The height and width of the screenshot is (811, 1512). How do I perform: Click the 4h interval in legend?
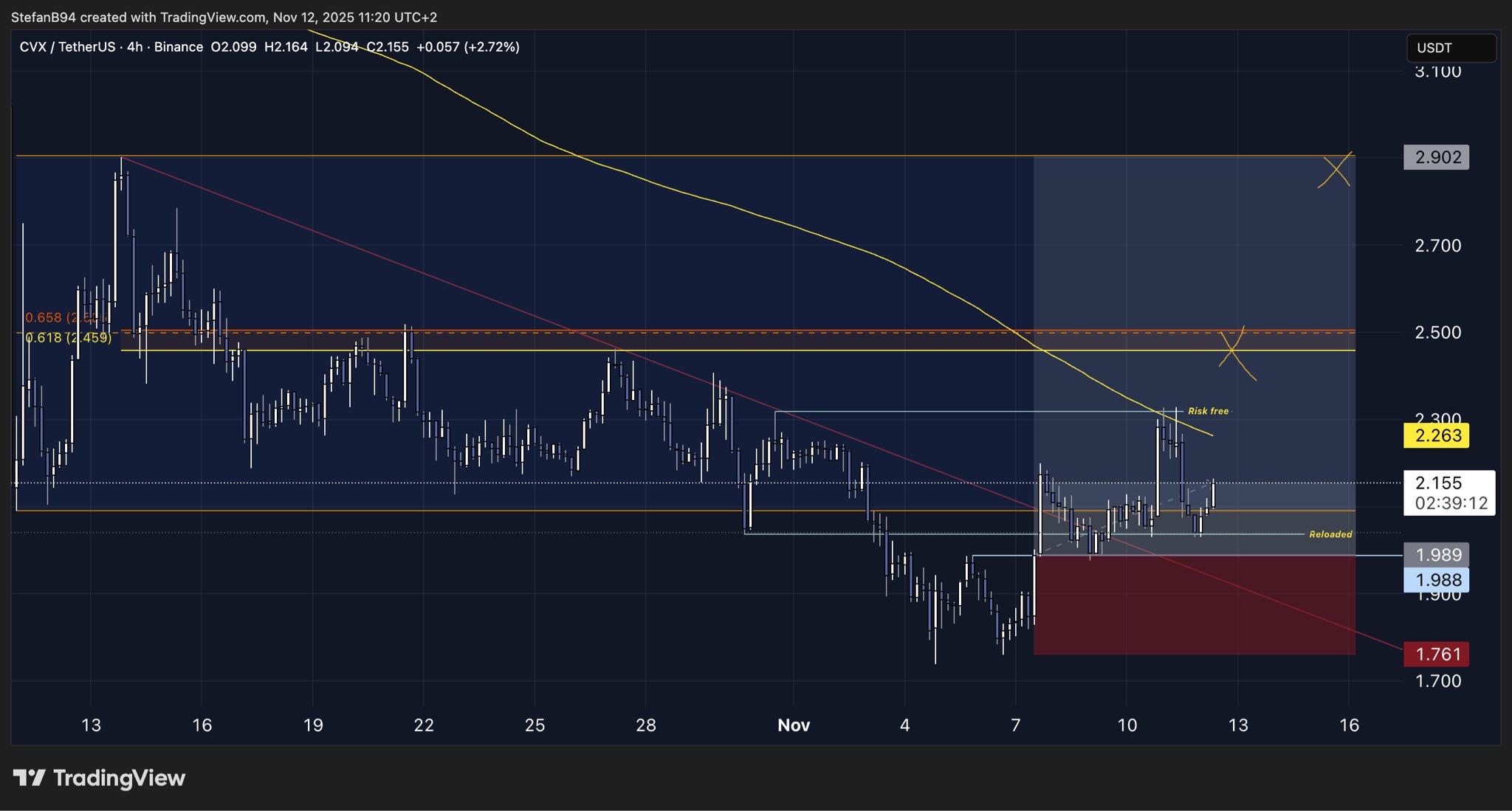tap(134, 47)
